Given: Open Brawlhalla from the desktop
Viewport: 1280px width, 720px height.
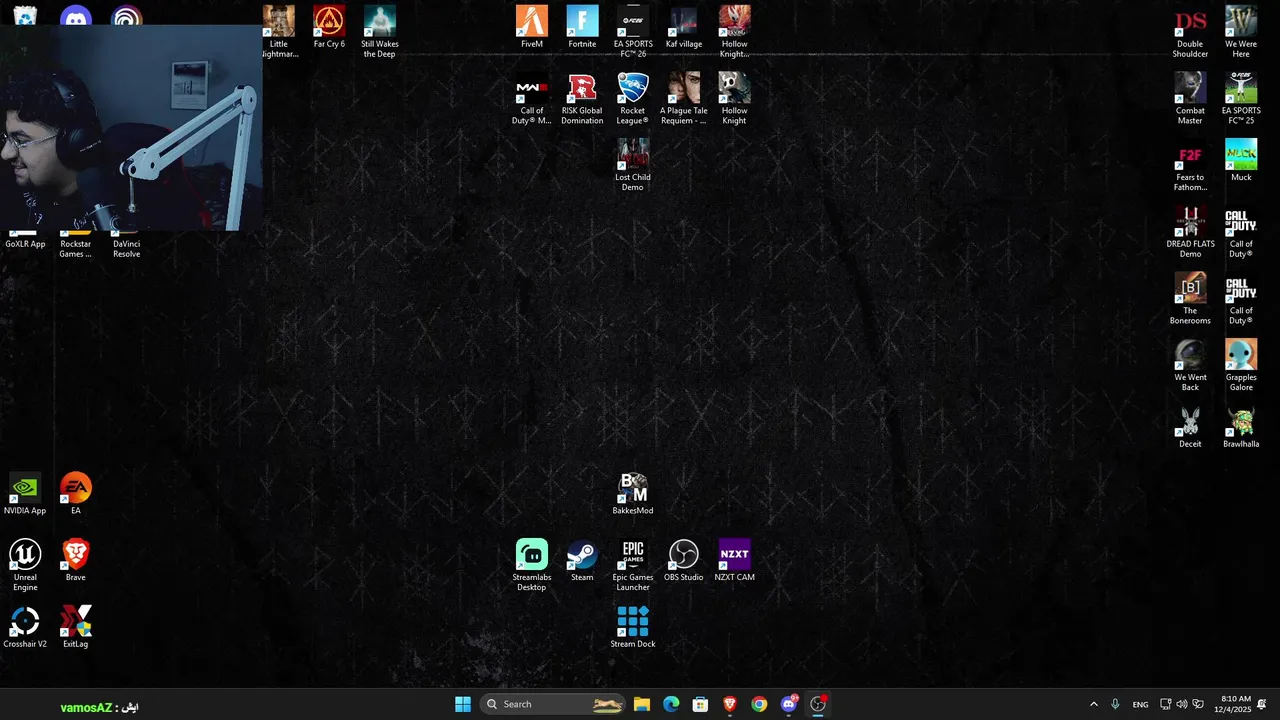Looking at the screenshot, I should click(x=1241, y=427).
